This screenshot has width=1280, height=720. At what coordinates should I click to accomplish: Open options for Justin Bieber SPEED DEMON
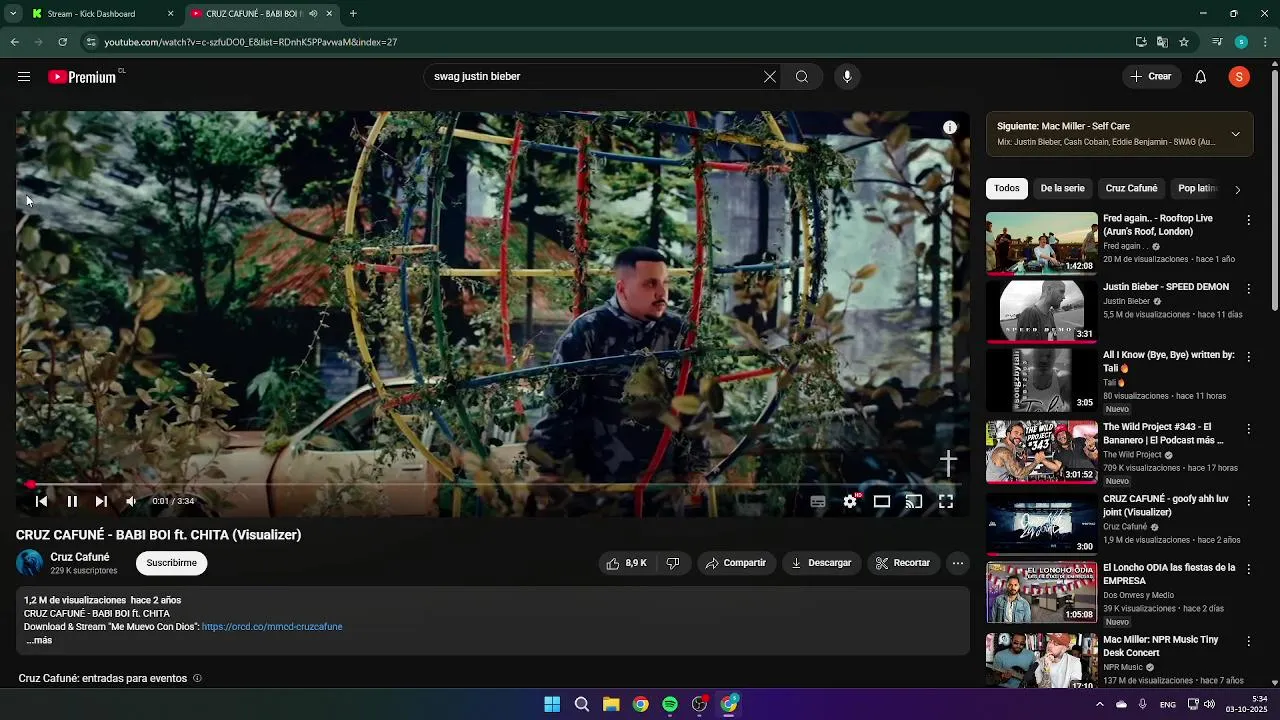tap(1248, 288)
